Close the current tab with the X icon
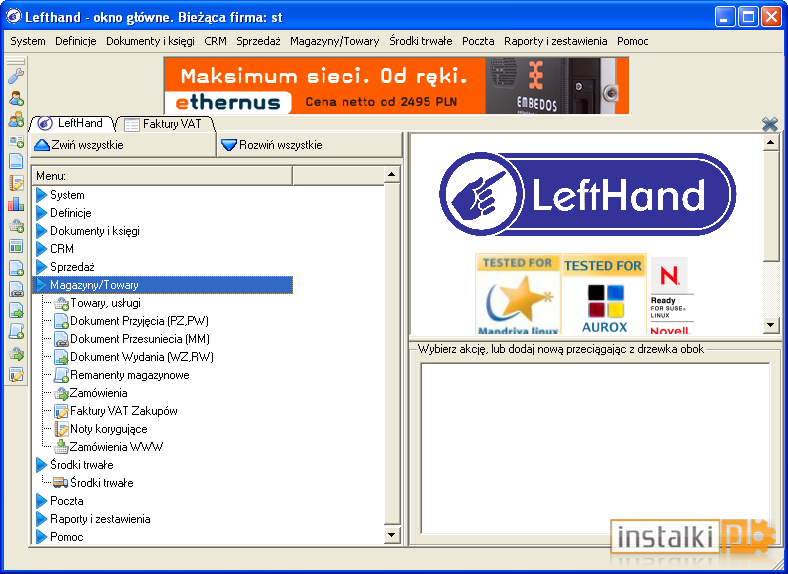 (769, 124)
